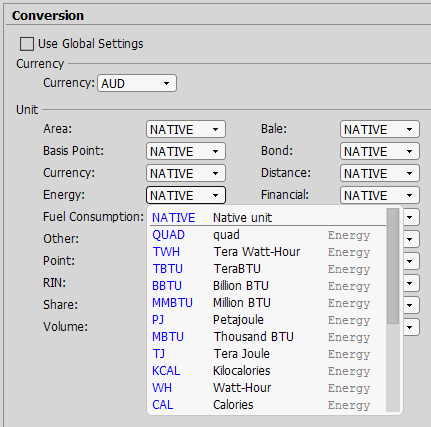
Task: Select PJ Petajoule option
Action: (268, 320)
